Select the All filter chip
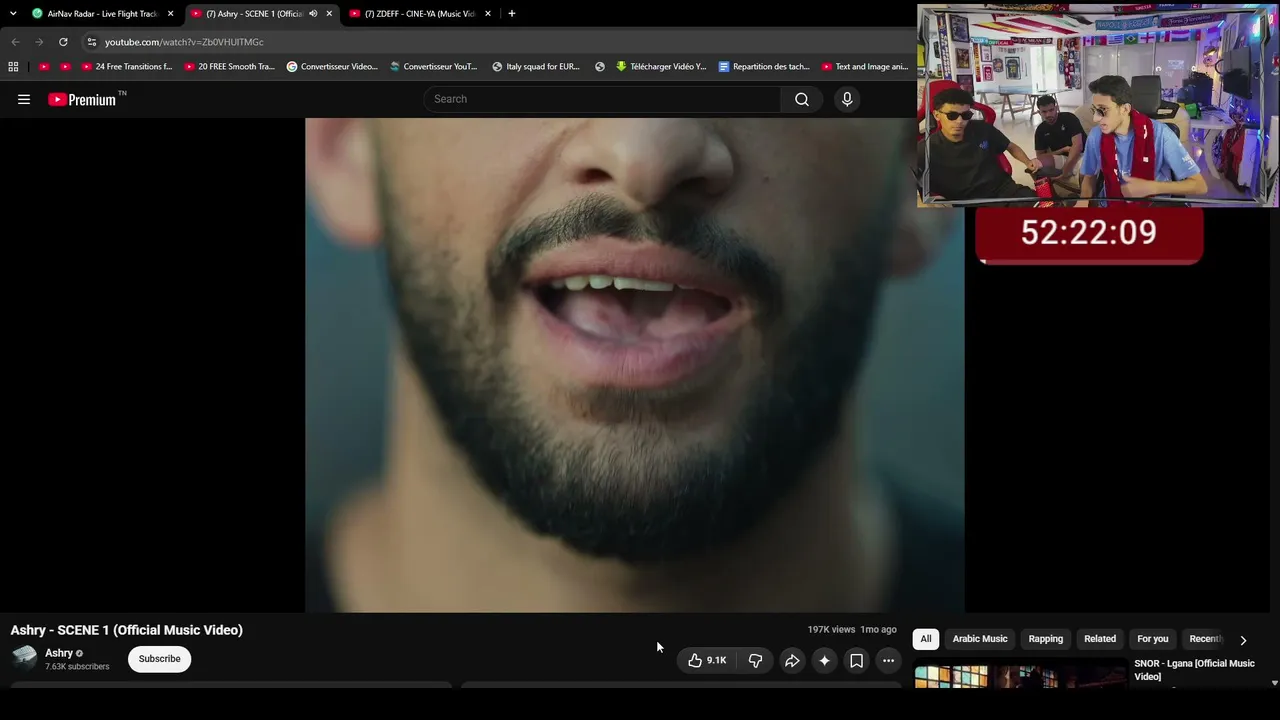1280x720 pixels. (x=926, y=639)
